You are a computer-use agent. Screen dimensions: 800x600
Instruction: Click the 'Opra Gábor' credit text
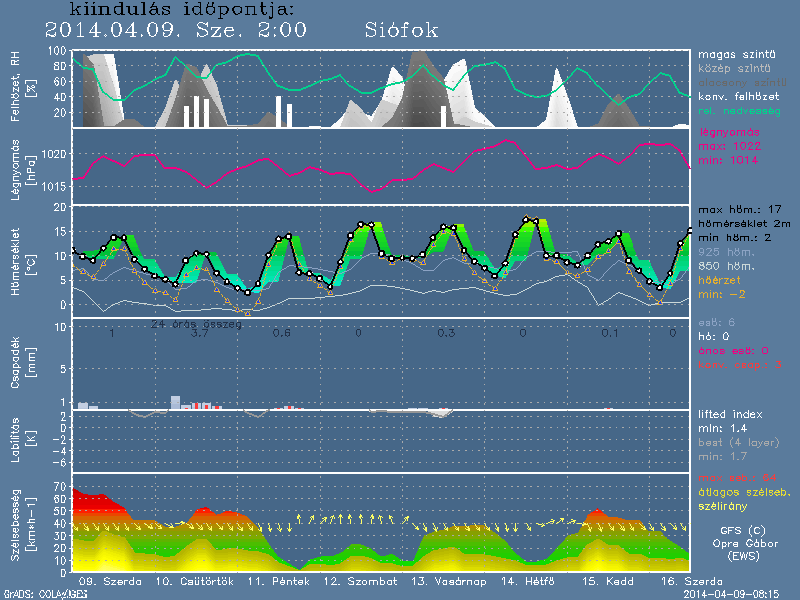click(x=744, y=544)
